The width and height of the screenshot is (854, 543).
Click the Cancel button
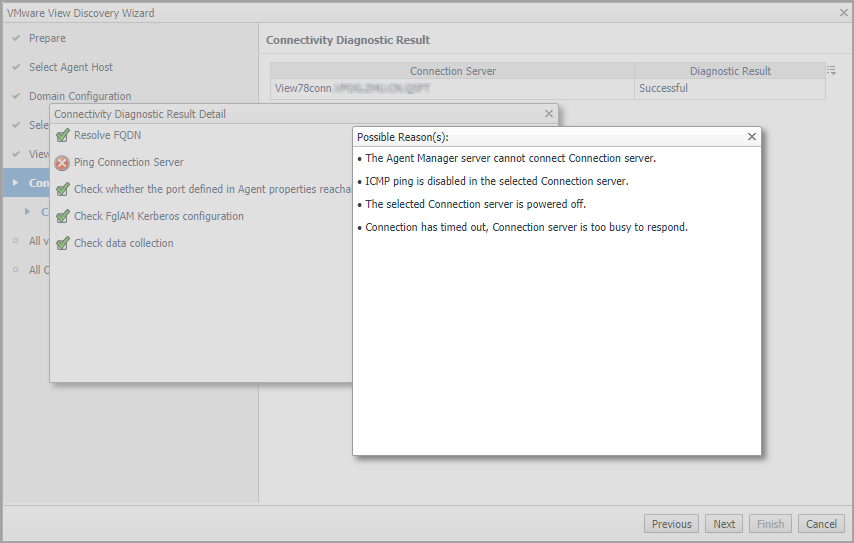[x=821, y=524]
